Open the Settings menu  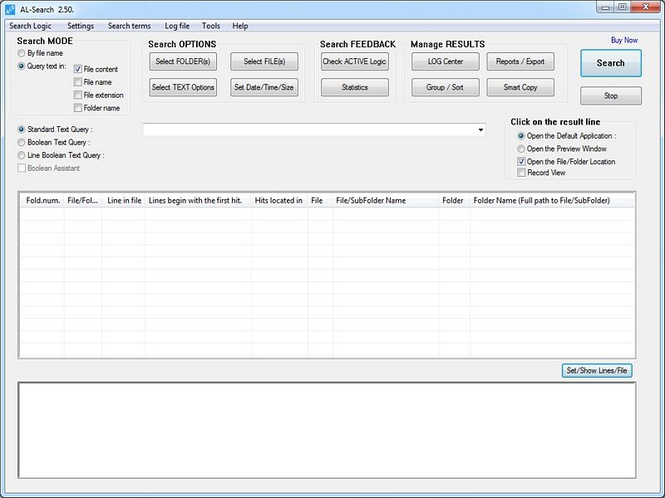click(81, 26)
